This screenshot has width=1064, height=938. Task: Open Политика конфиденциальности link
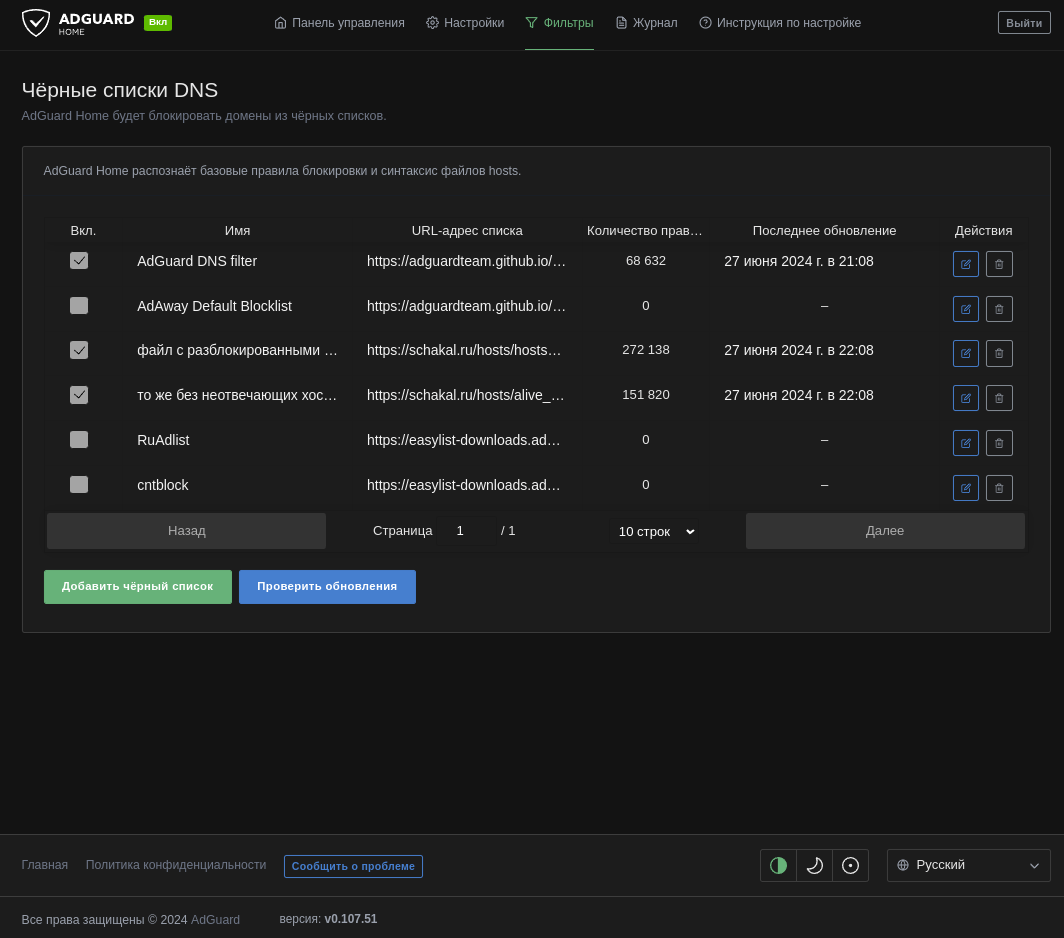point(176,865)
